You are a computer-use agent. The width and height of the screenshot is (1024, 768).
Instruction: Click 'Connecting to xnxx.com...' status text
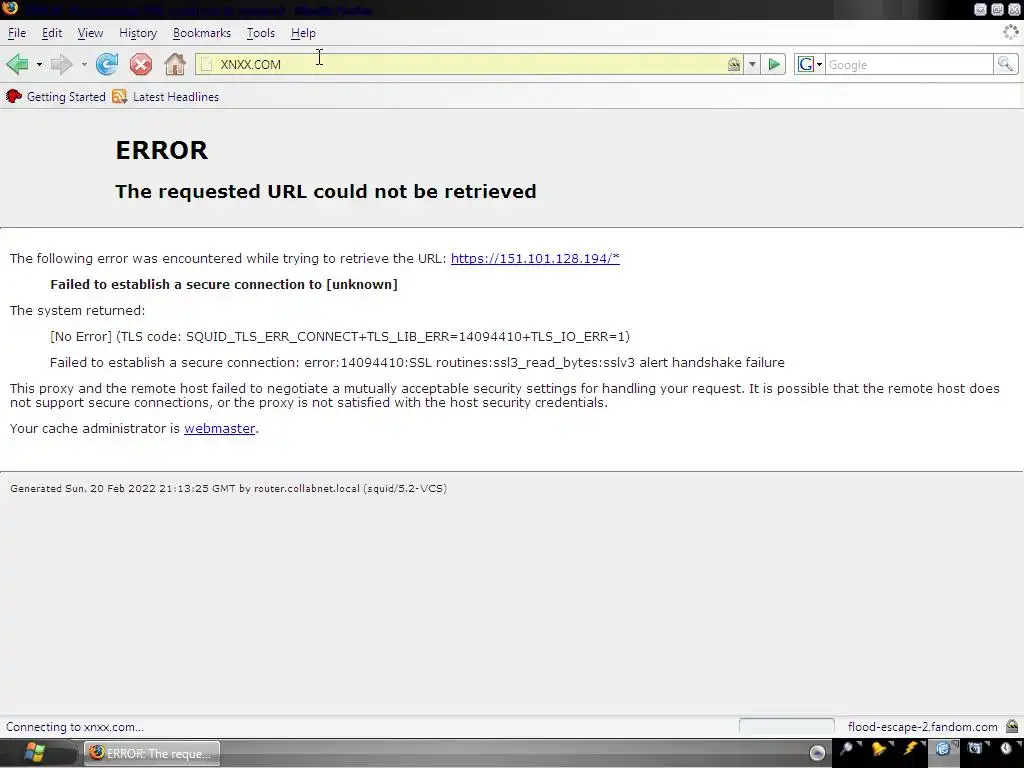click(74, 727)
